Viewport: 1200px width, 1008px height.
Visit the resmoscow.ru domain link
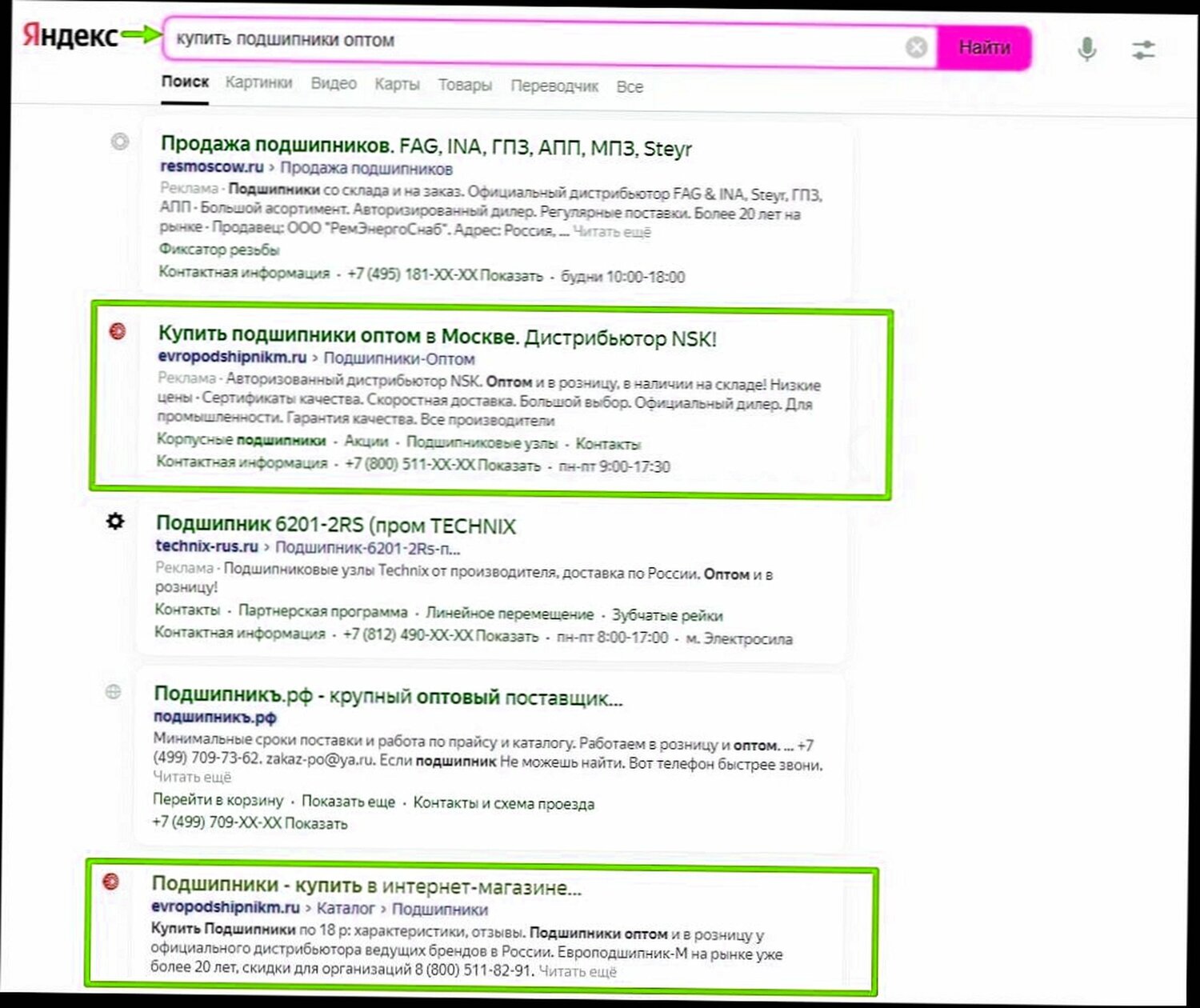tap(212, 166)
